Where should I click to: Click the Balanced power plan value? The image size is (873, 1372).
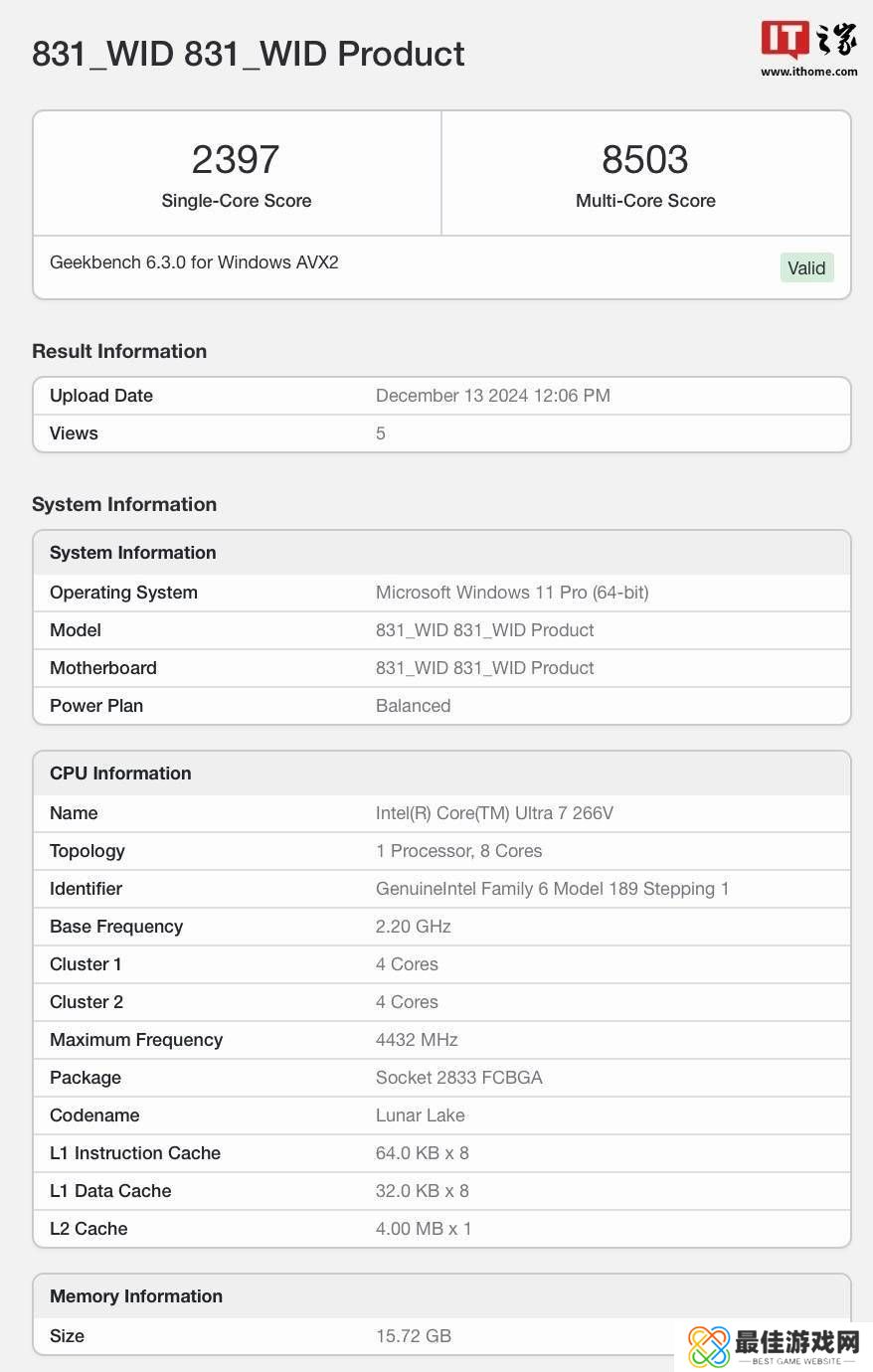tap(413, 706)
